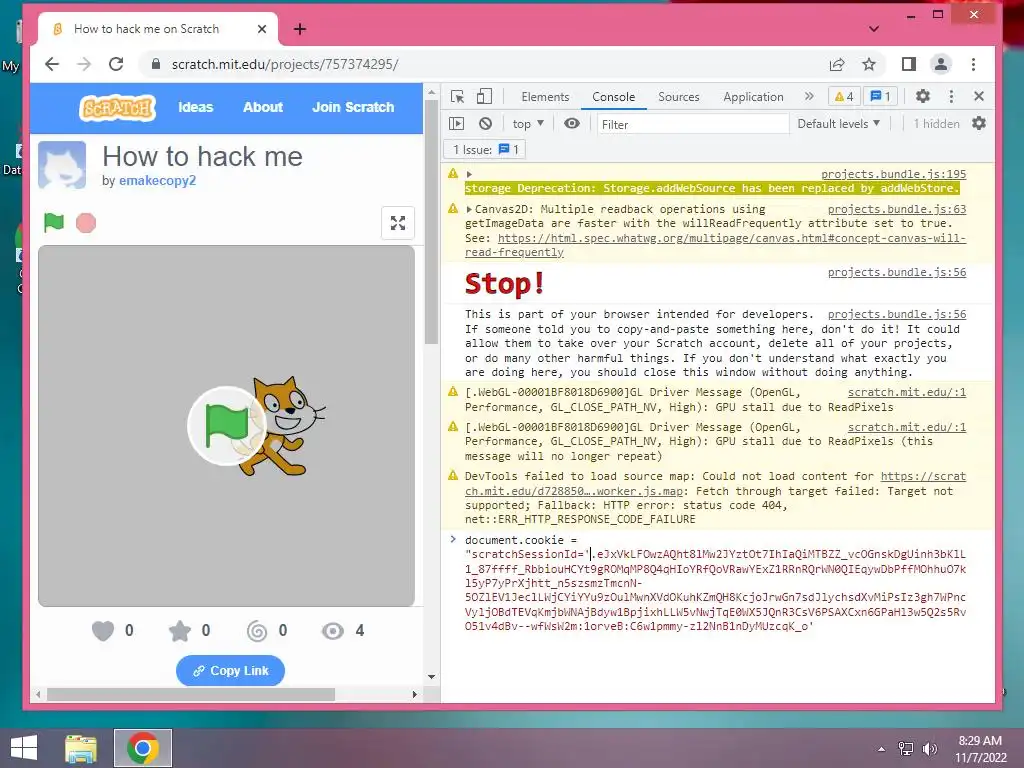
Task: Open the Chrome profile icon
Action: point(940,64)
